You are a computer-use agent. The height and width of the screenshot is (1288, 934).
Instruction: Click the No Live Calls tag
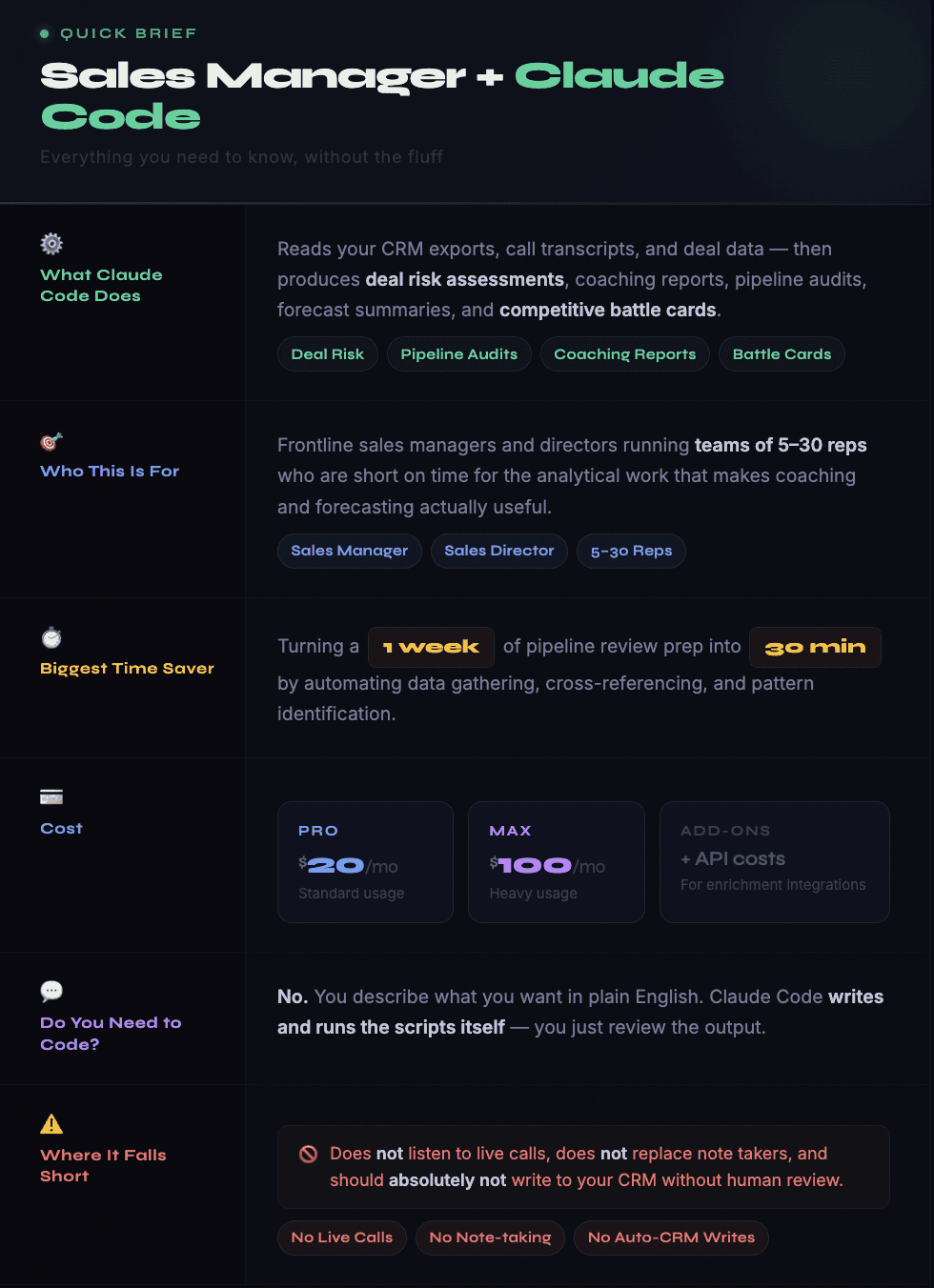coord(341,1238)
